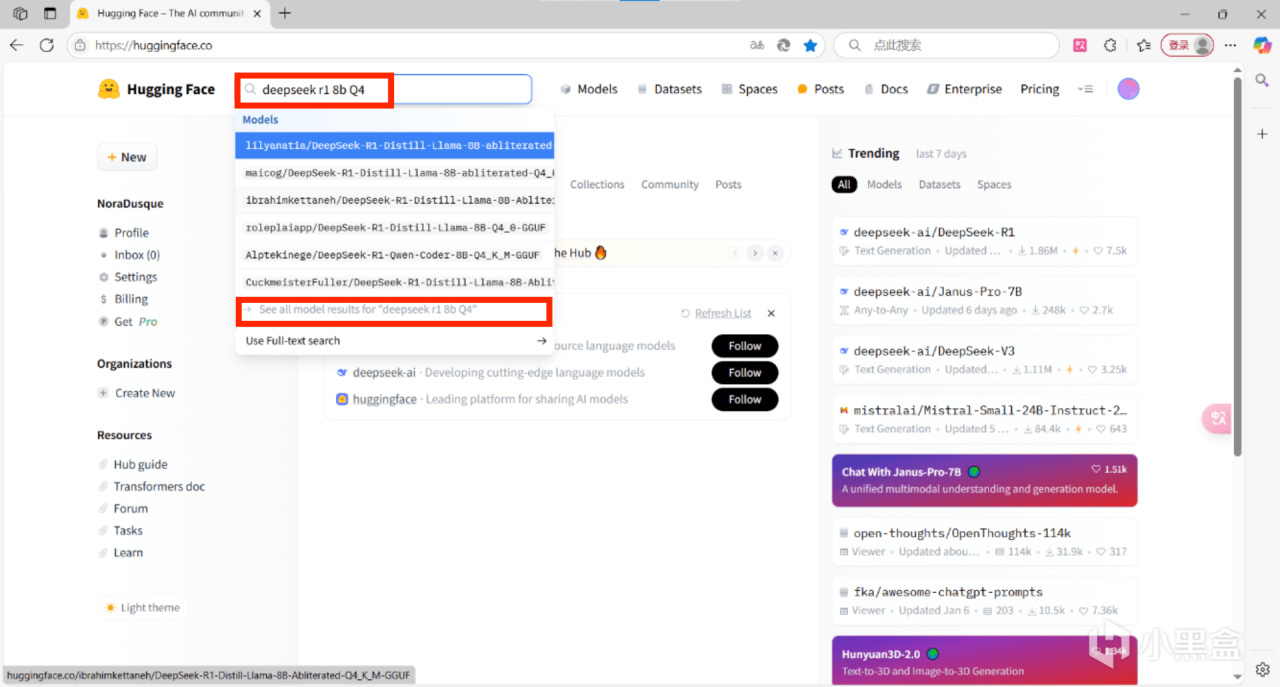Open the Enterprise navigation item
The height and width of the screenshot is (687, 1280).
point(964,89)
